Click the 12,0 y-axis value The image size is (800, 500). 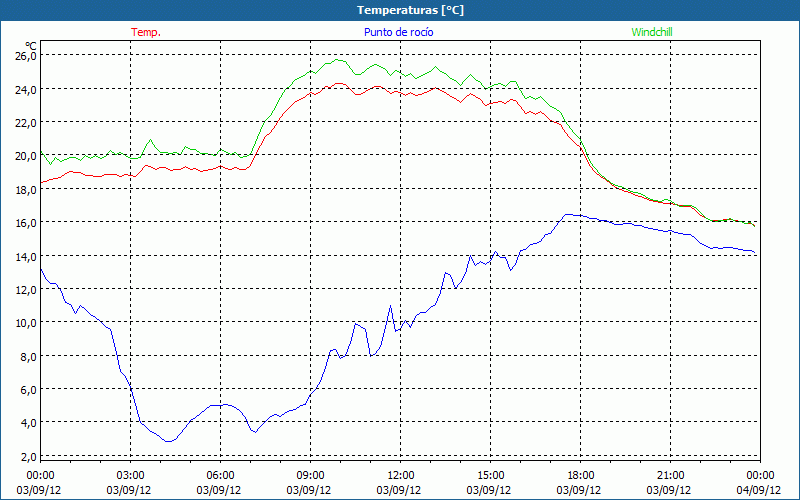26,290
